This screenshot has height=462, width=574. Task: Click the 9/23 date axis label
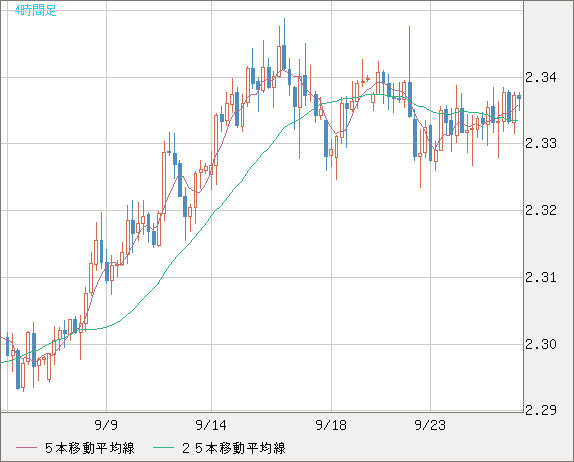pyautogui.click(x=430, y=425)
